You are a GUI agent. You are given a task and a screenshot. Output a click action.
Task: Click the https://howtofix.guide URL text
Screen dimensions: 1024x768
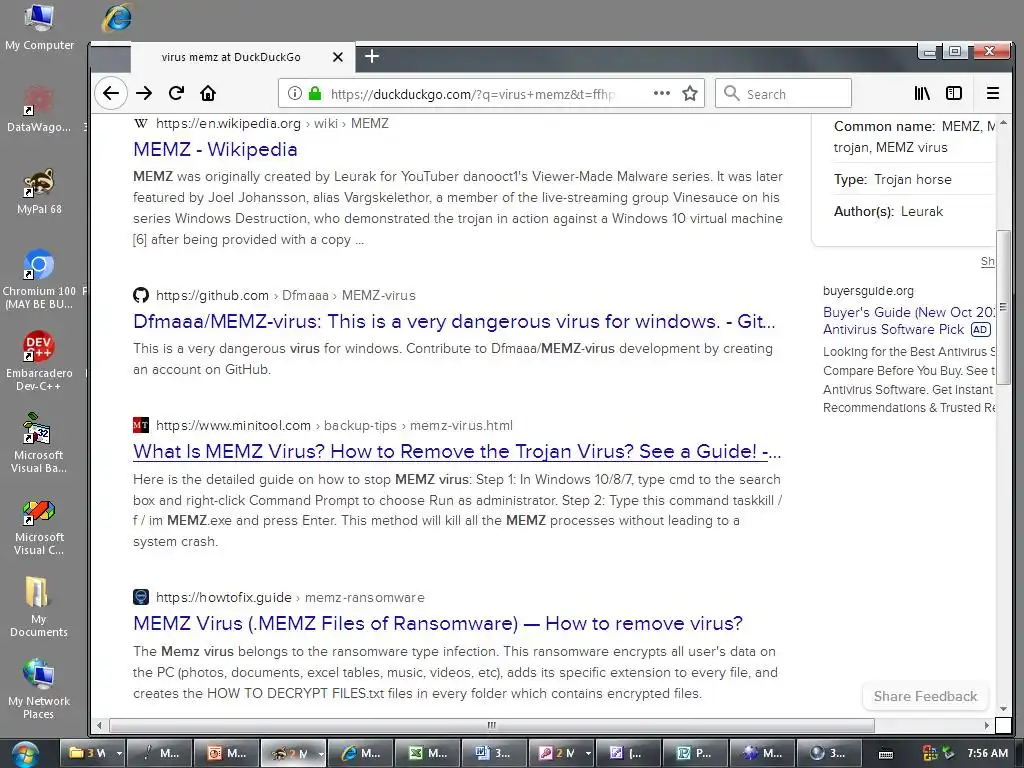[x=223, y=597]
